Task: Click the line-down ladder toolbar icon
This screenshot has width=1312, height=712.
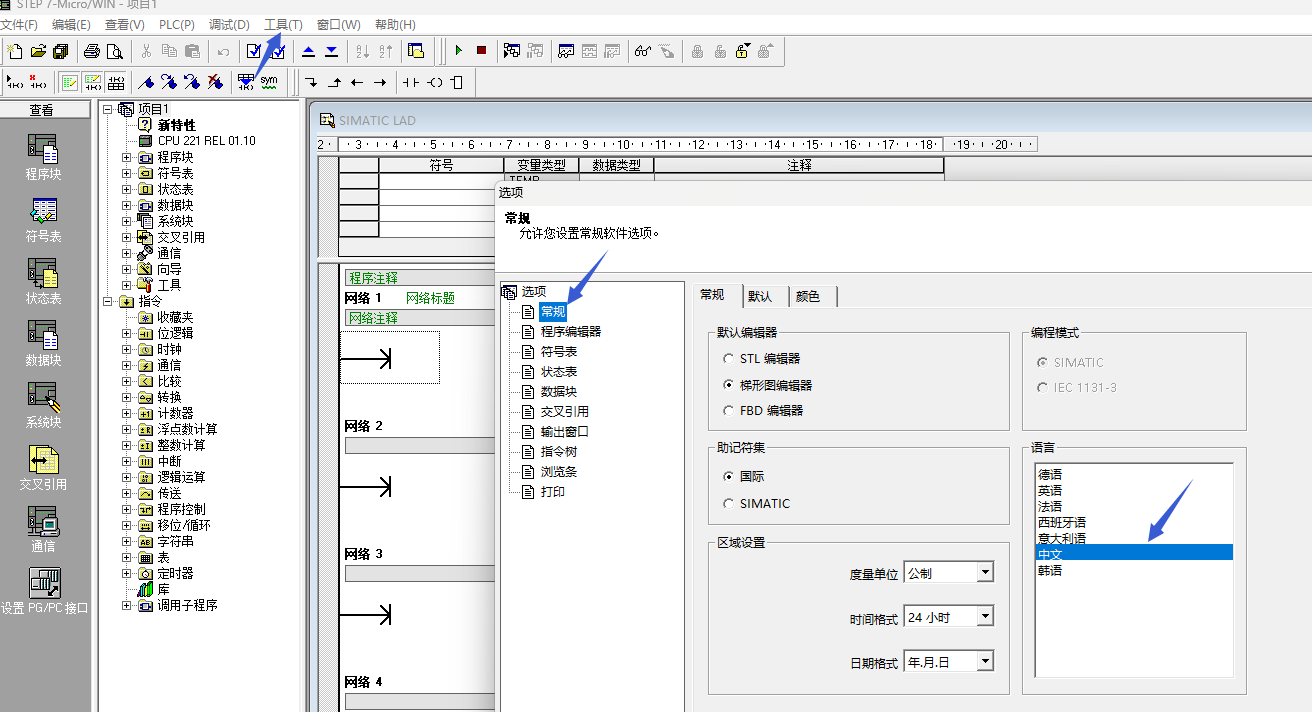Action: [x=311, y=82]
